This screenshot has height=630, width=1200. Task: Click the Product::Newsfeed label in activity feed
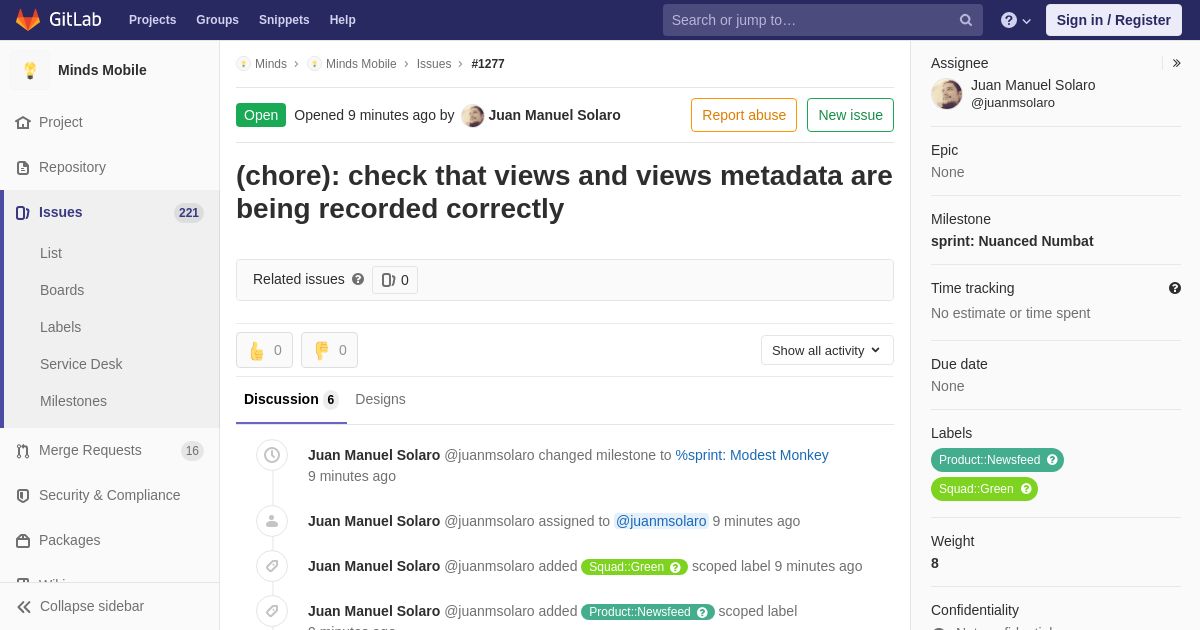(647, 612)
